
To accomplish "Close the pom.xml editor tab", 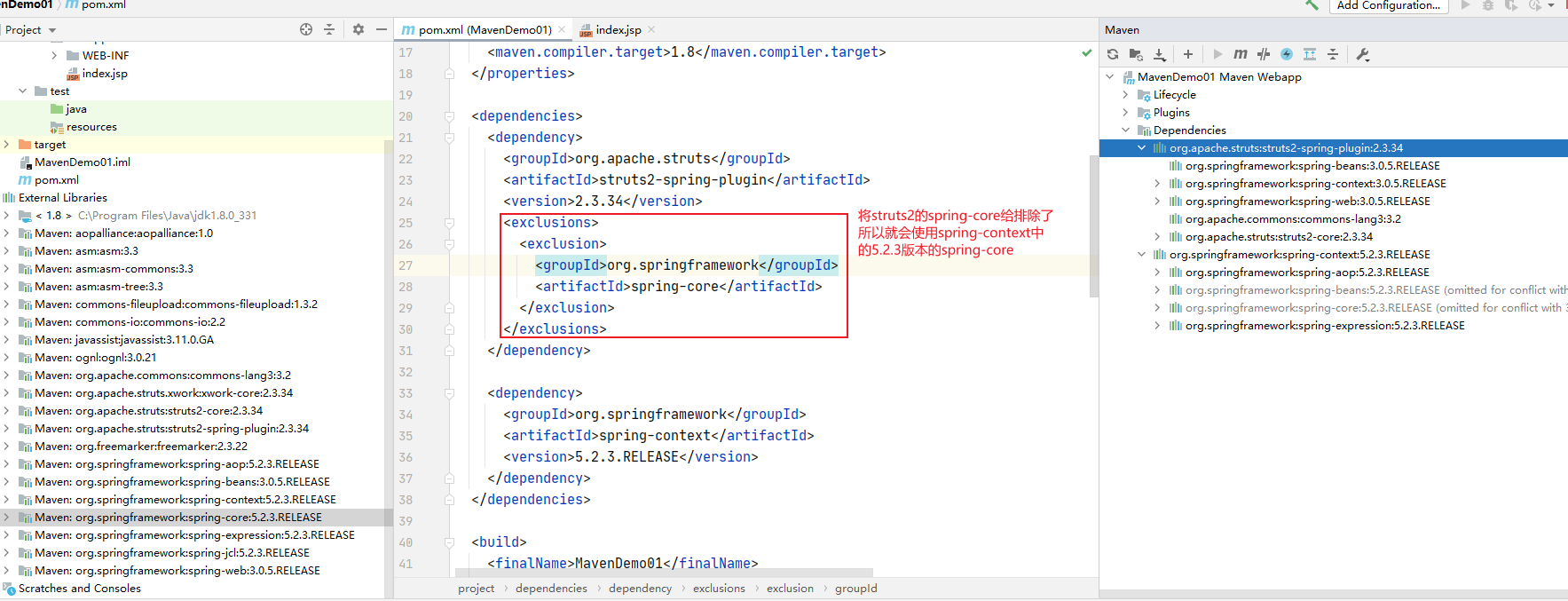I will 562,29.
